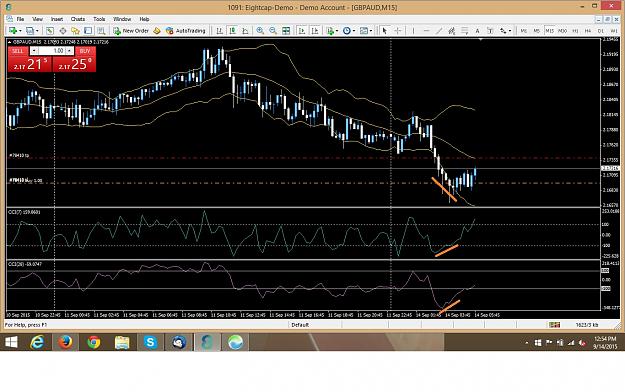Expand the Templates dropdown arrow
Screen dimensions: 625x392
[x=371, y=31]
